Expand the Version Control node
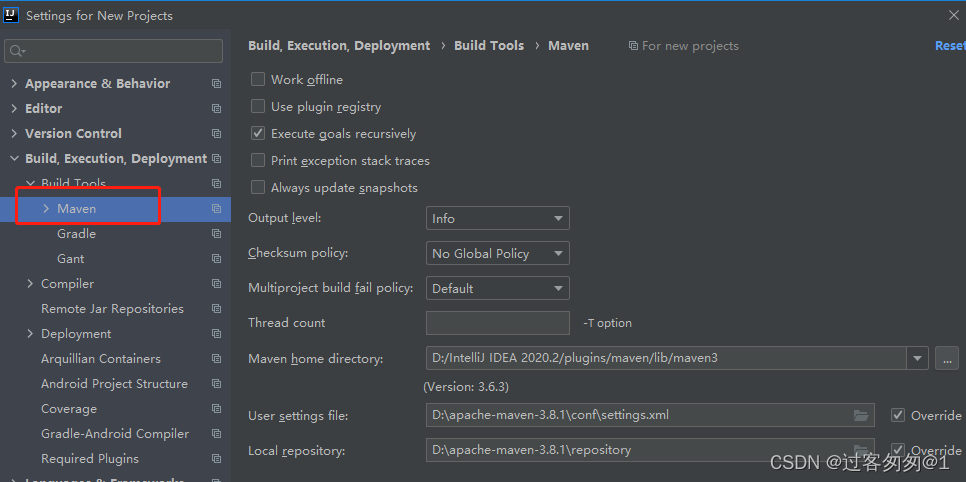This screenshot has height=482, width=966. coord(14,134)
